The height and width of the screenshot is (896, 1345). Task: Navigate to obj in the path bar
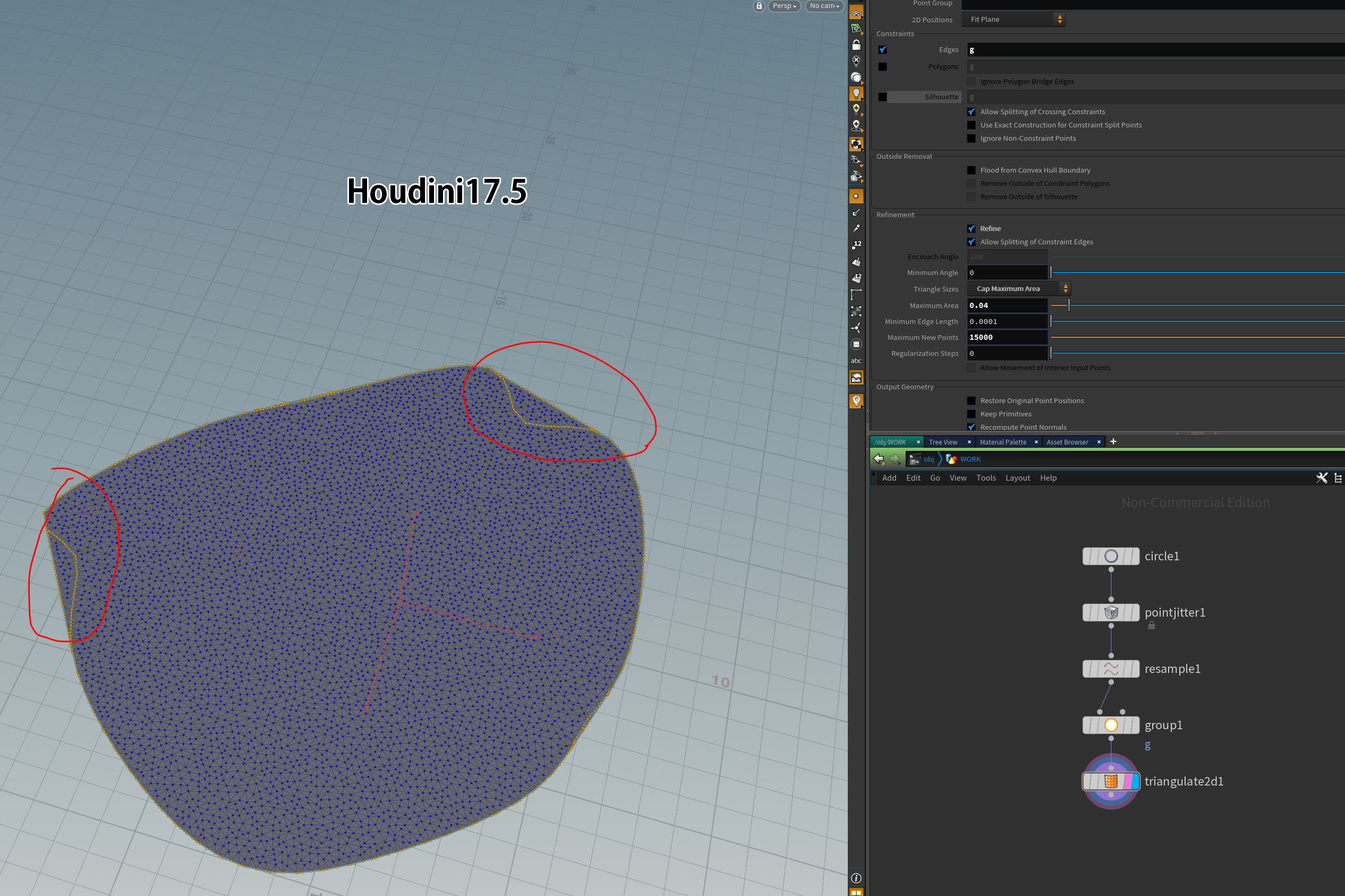click(x=929, y=459)
